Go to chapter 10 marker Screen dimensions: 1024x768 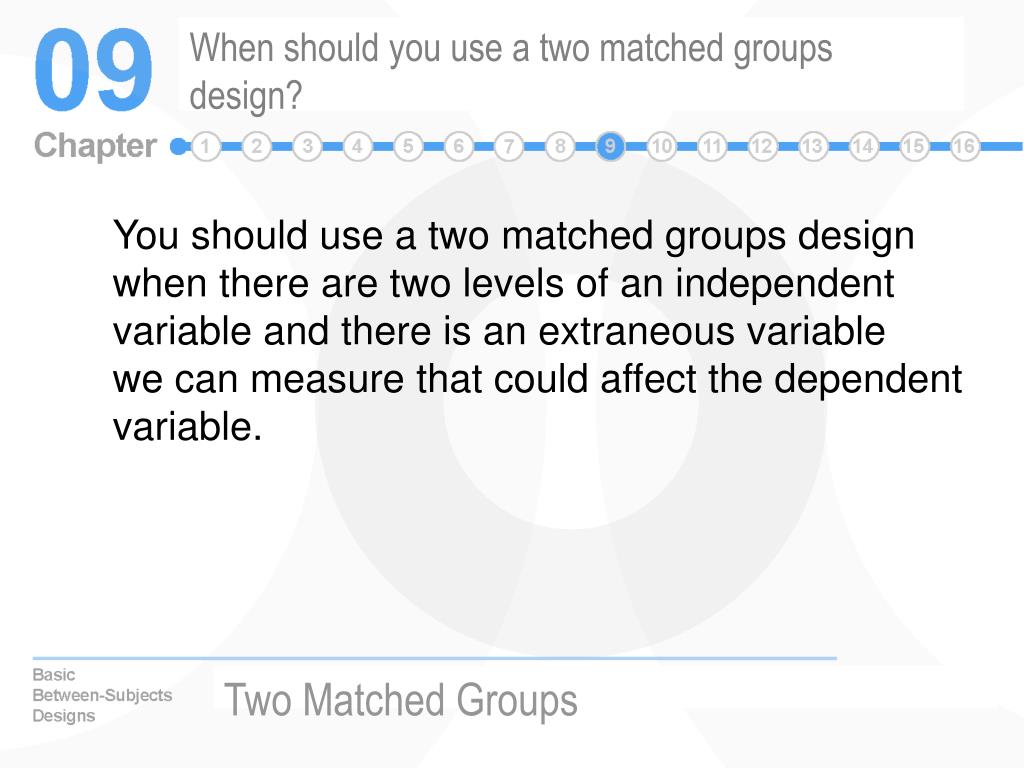tap(661, 146)
